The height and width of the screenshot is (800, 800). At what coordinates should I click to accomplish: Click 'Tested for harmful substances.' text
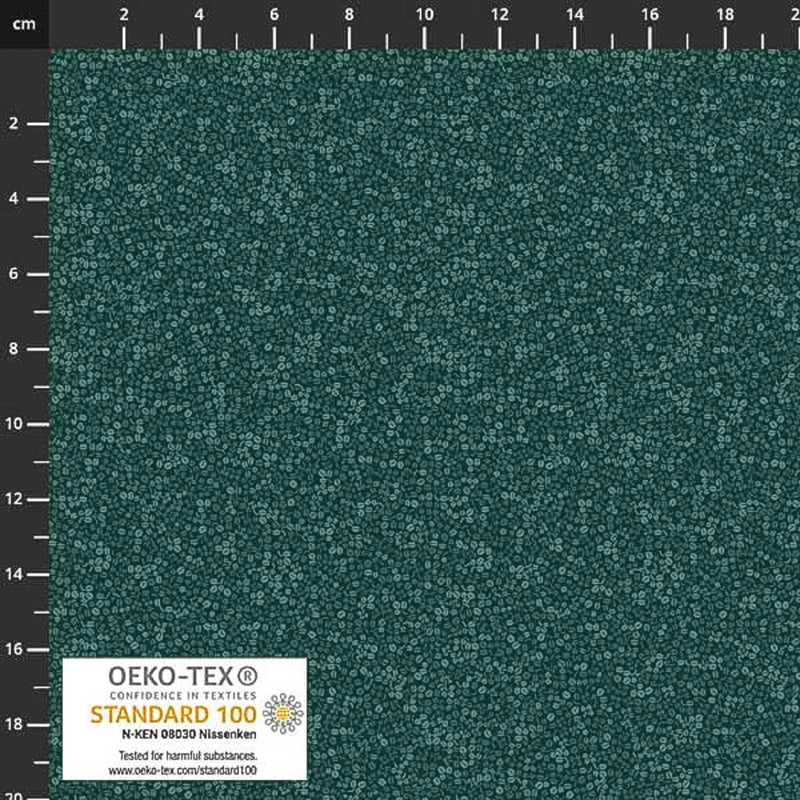point(188,756)
